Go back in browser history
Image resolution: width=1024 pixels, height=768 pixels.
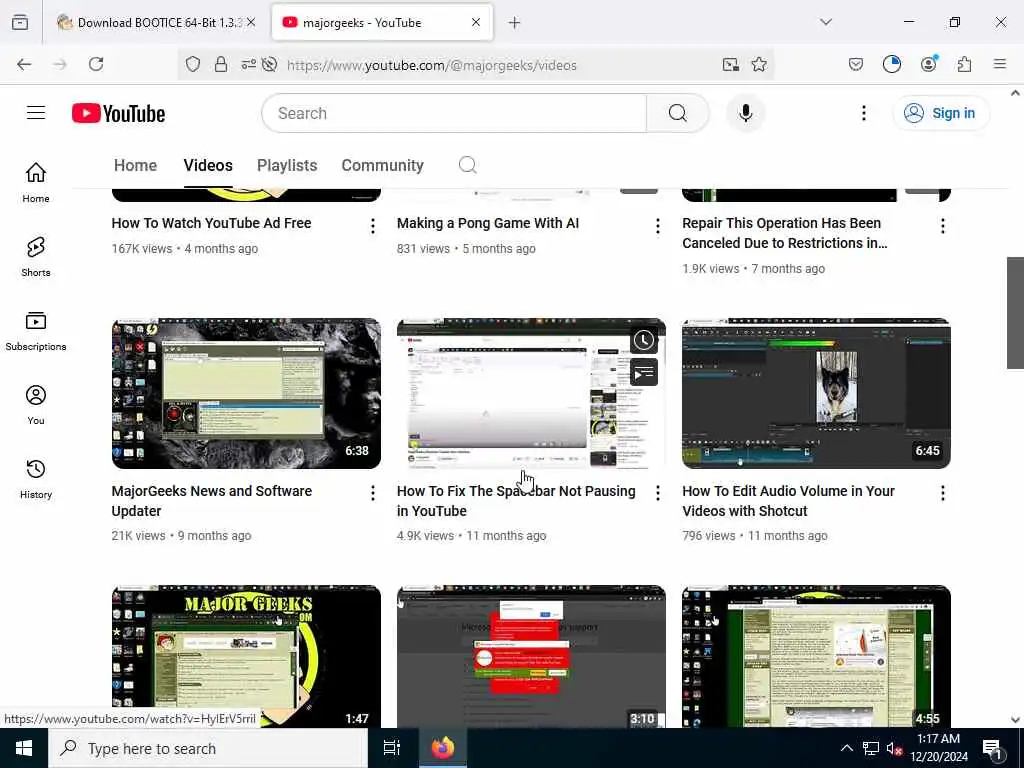(24, 64)
